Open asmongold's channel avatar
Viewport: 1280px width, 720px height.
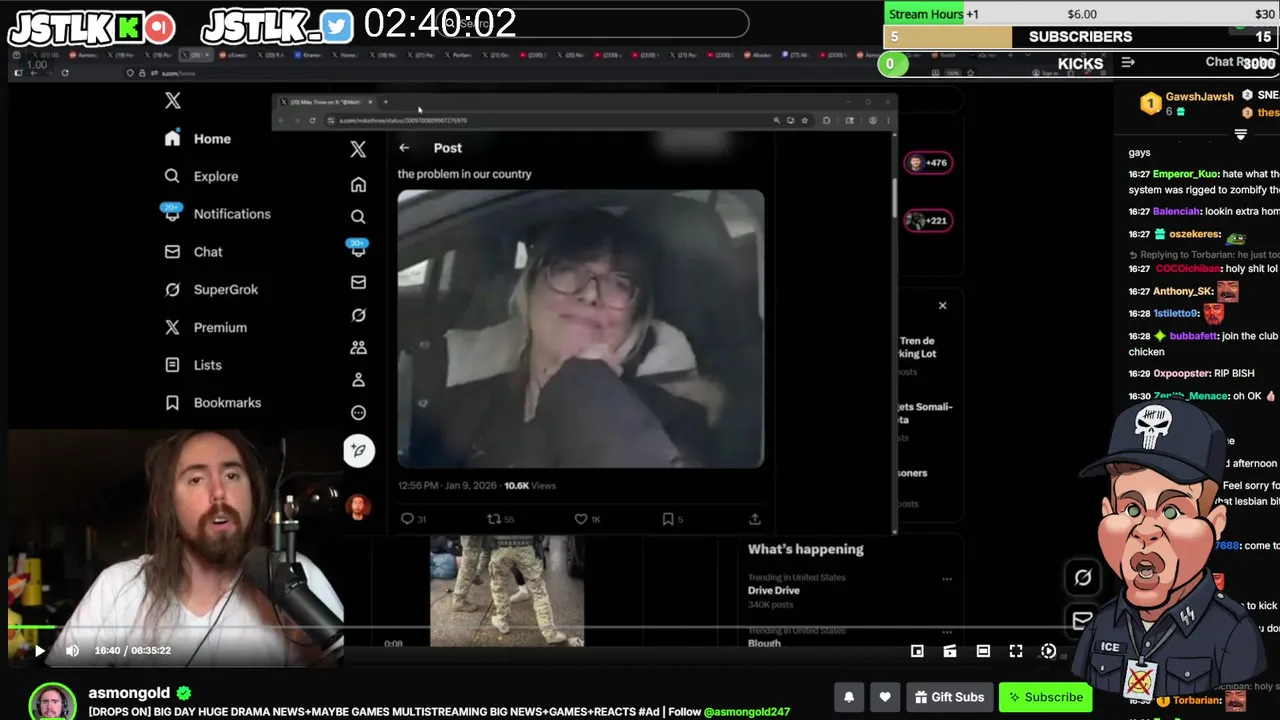click(52, 702)
